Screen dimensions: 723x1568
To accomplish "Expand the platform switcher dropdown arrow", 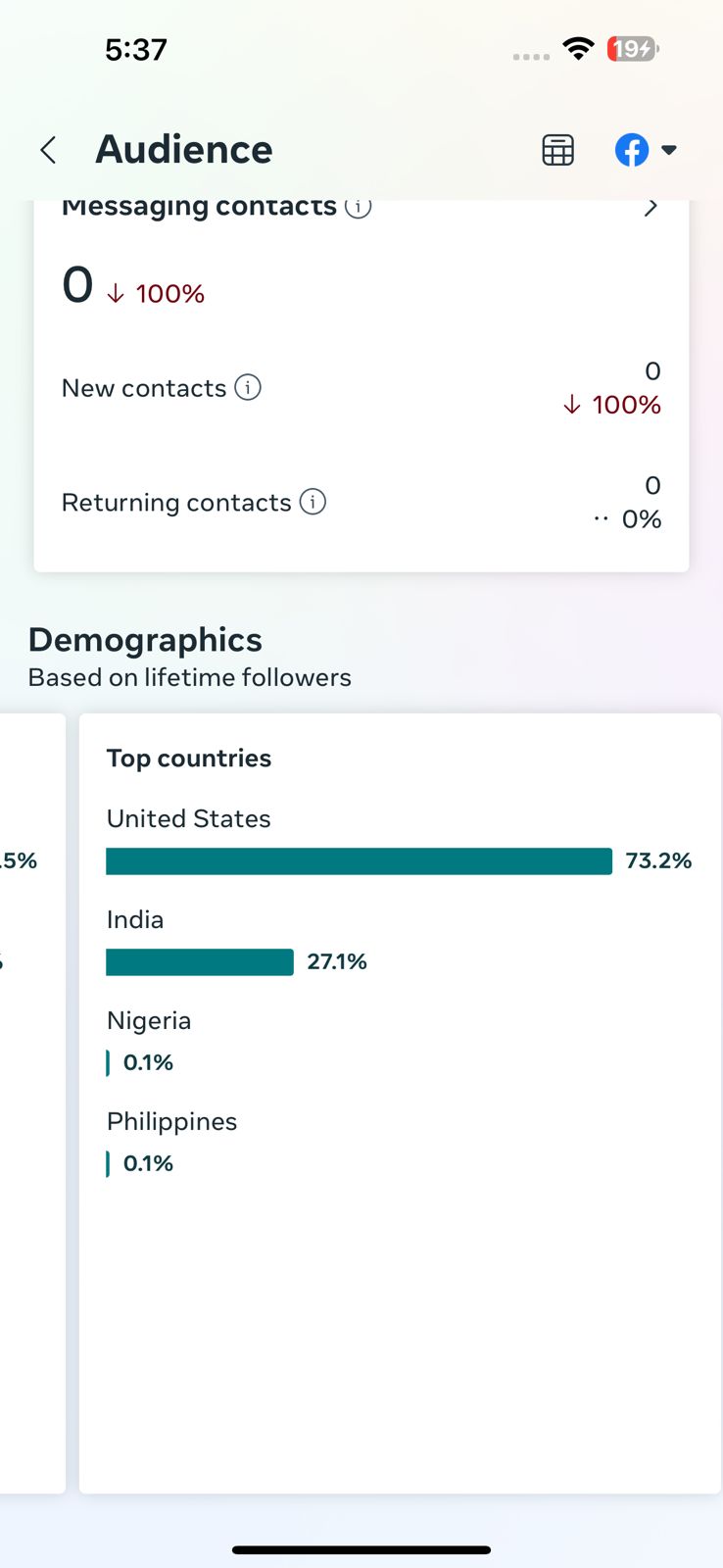I will click(669, 150).
